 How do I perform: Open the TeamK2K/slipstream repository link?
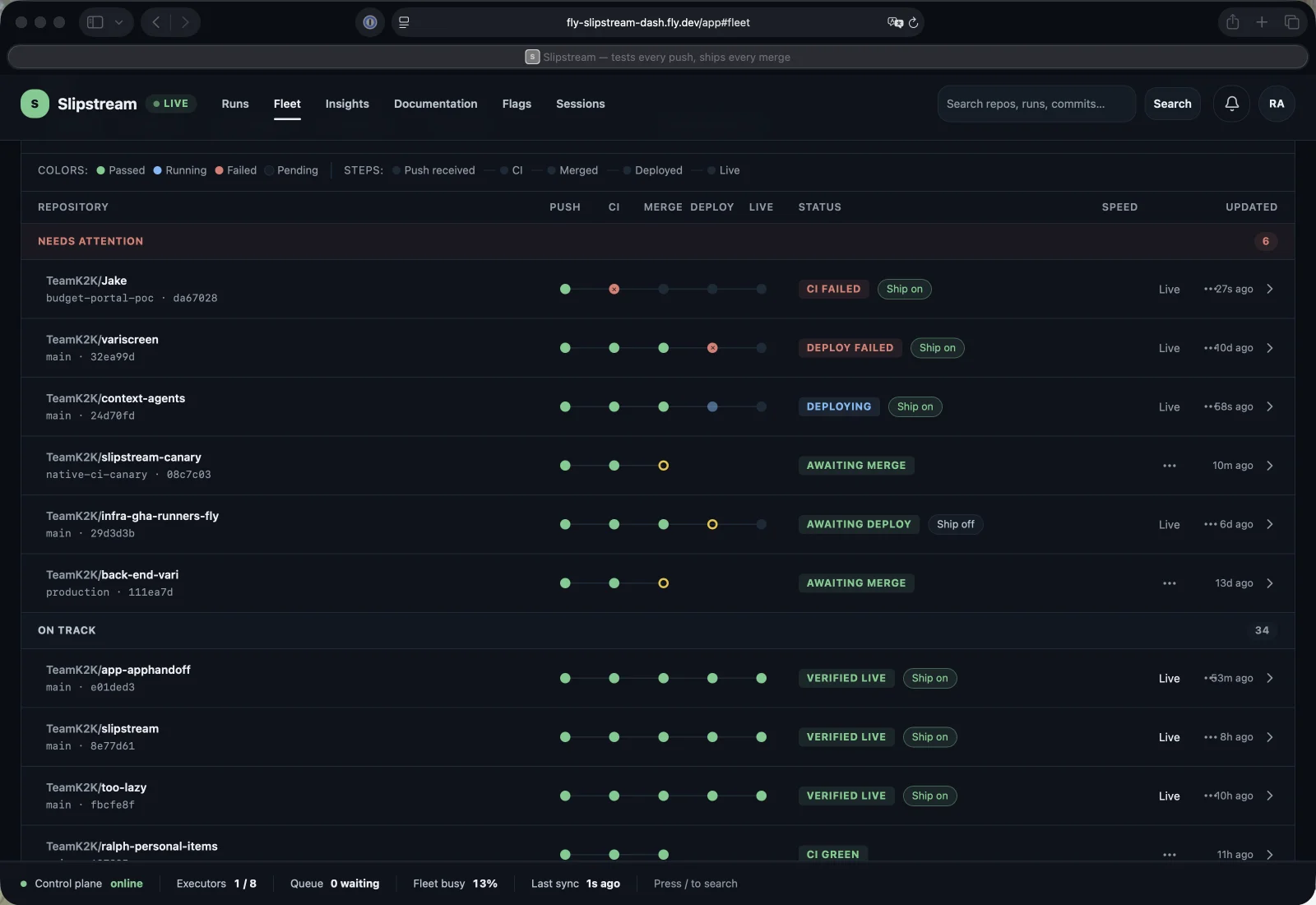(103, 729)
